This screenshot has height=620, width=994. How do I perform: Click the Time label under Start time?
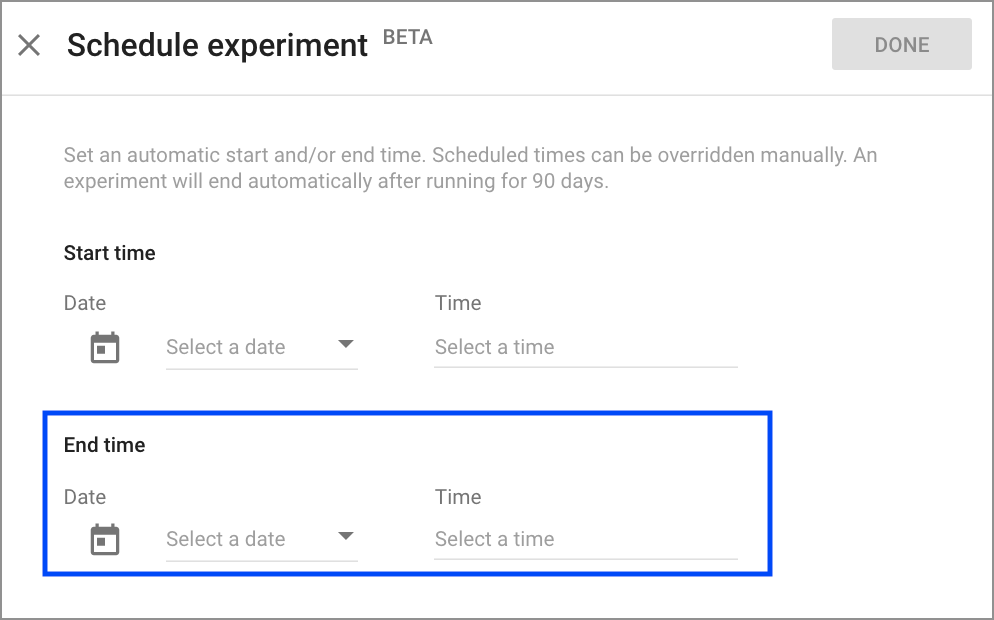coord(458,303)
